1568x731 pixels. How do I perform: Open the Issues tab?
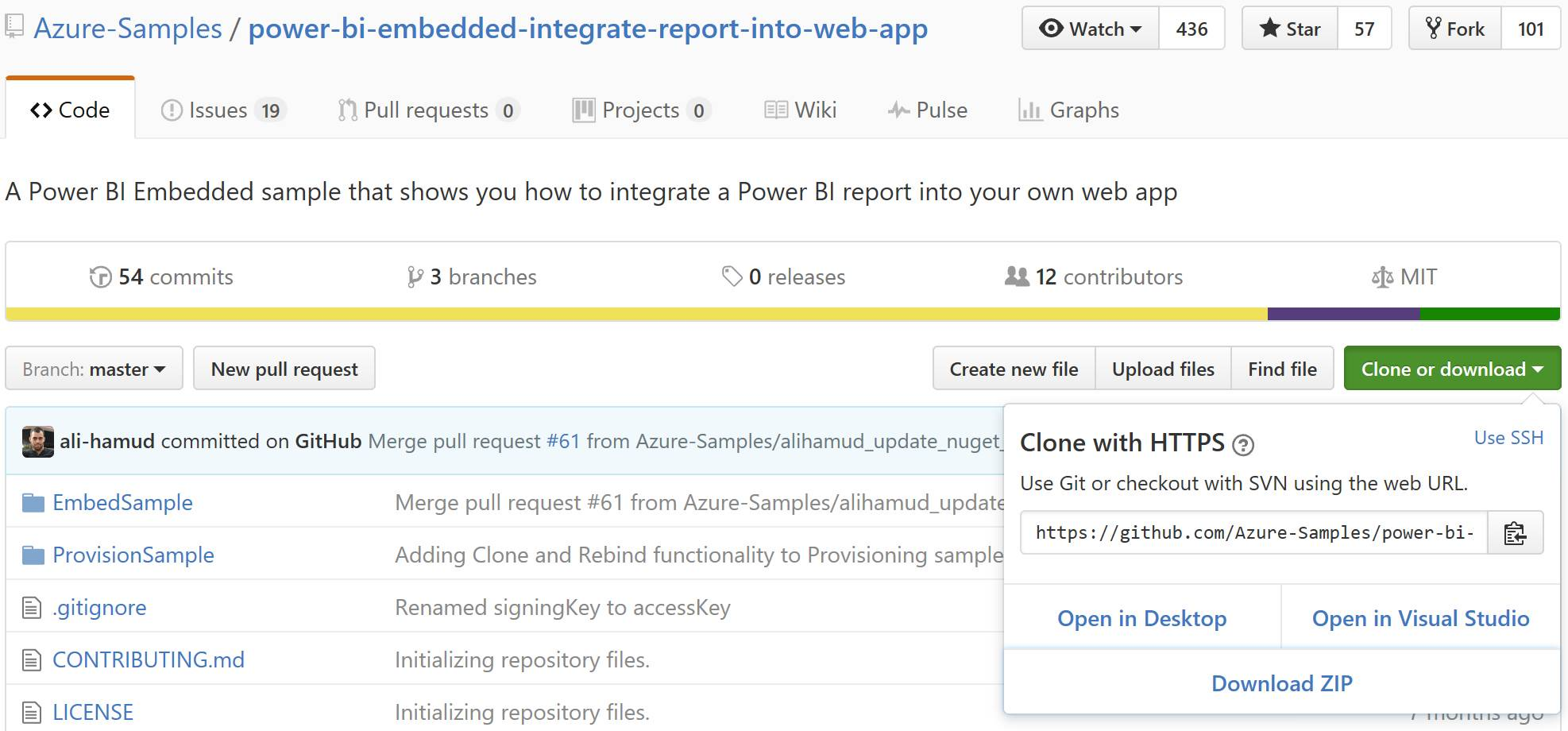[x=223, y=110]
